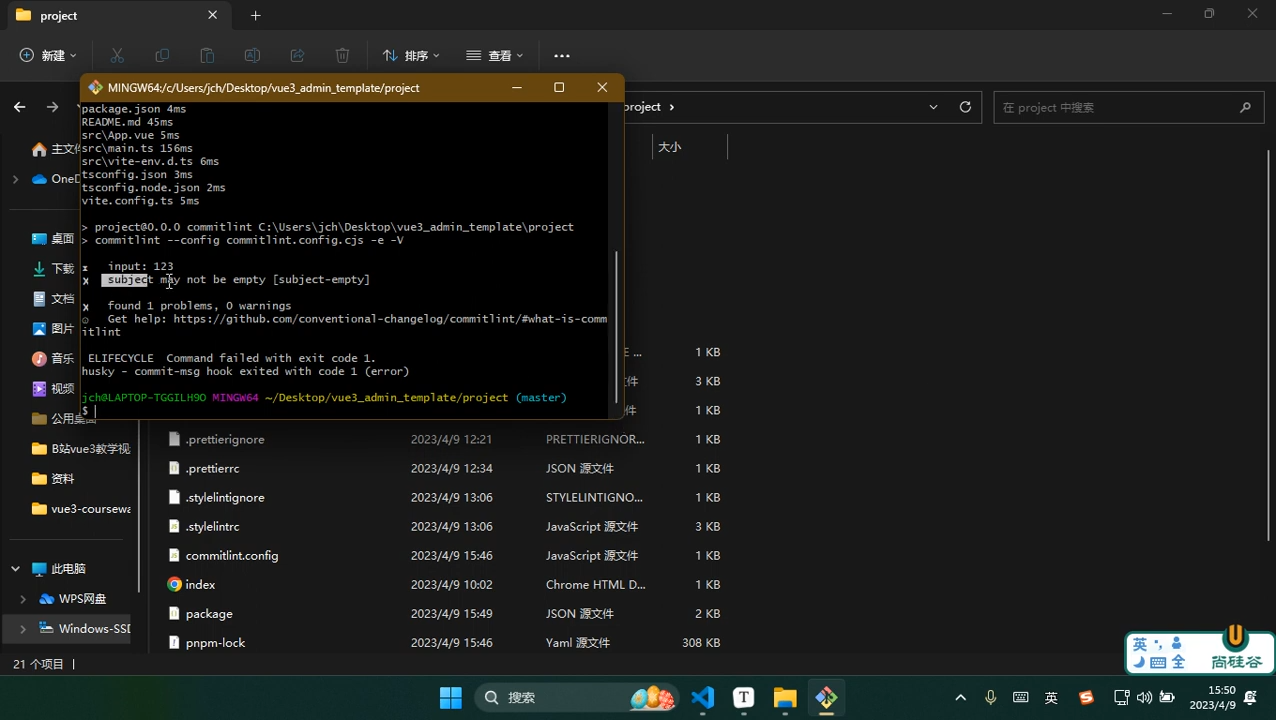Open the volume speaker tray icon
Viewport: 1276px width, 720px height.
1144,697
